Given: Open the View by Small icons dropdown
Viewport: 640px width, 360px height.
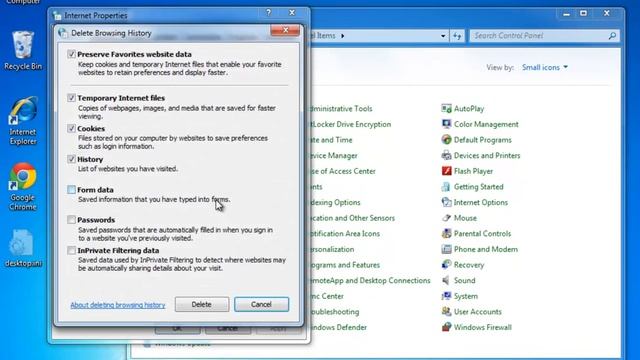Looking at the screenshot, I should 545,67.
